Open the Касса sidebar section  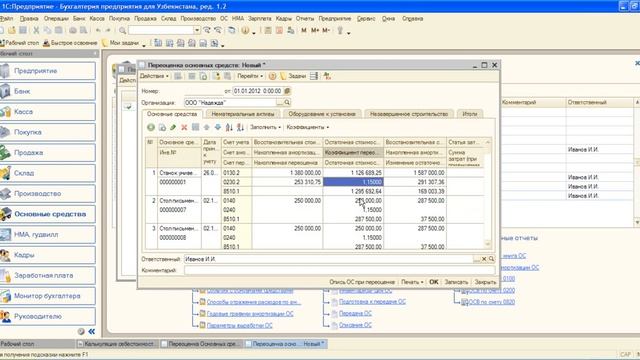48,111
